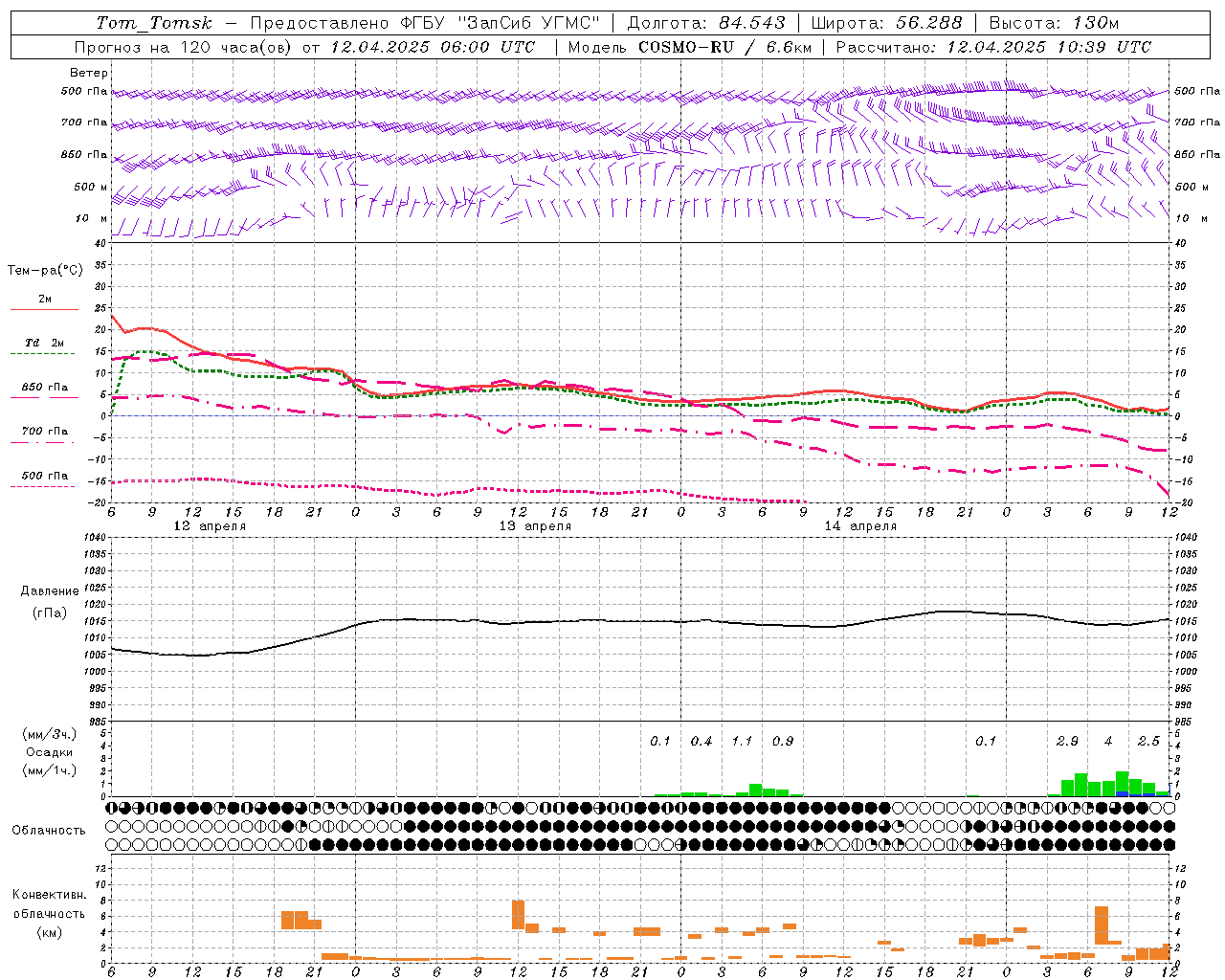
Task: Click the "12 апреля" date label
Action: tap(209, 526)
